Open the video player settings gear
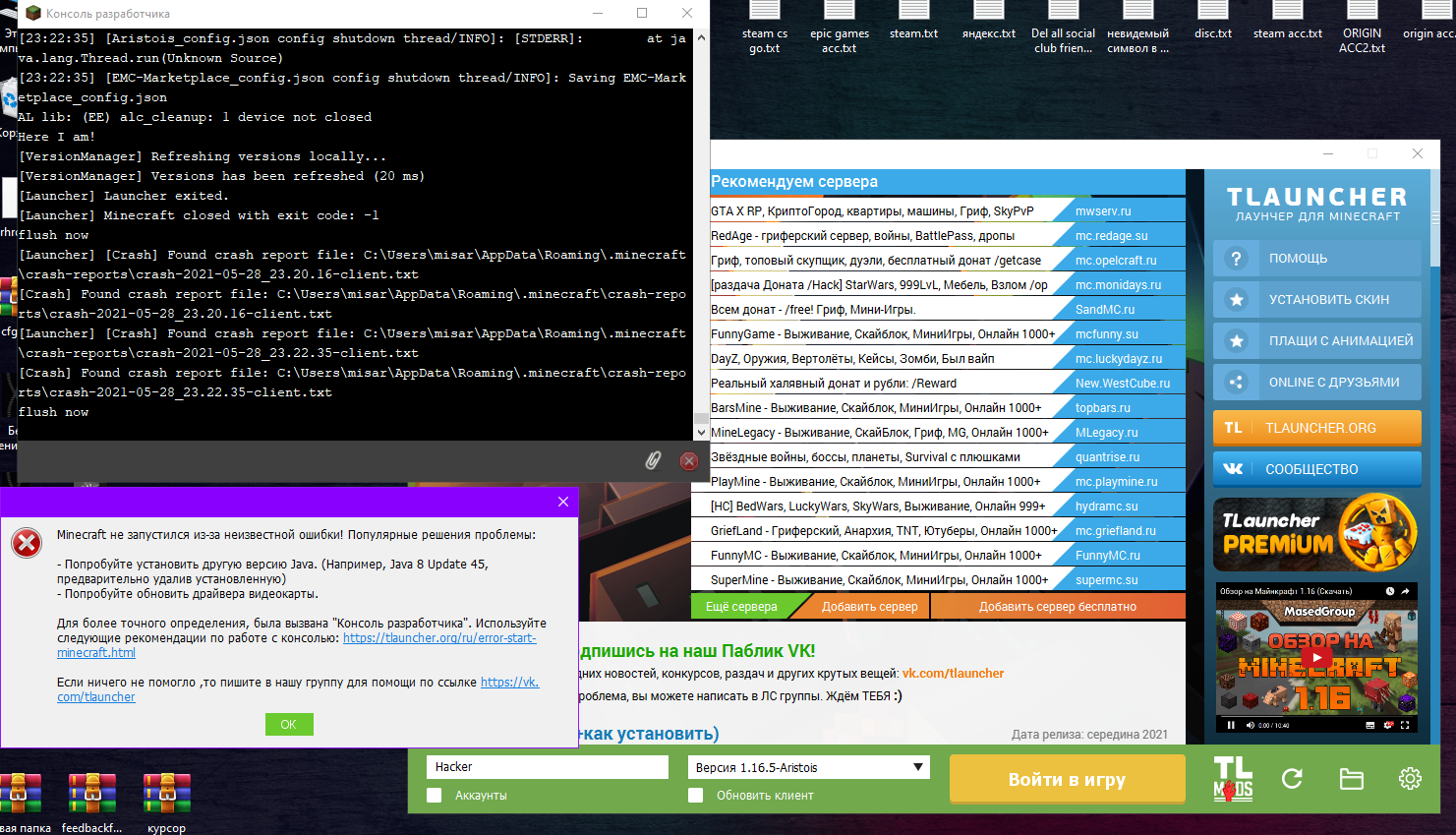The image size is (1456, 835). click(1388, 725)
